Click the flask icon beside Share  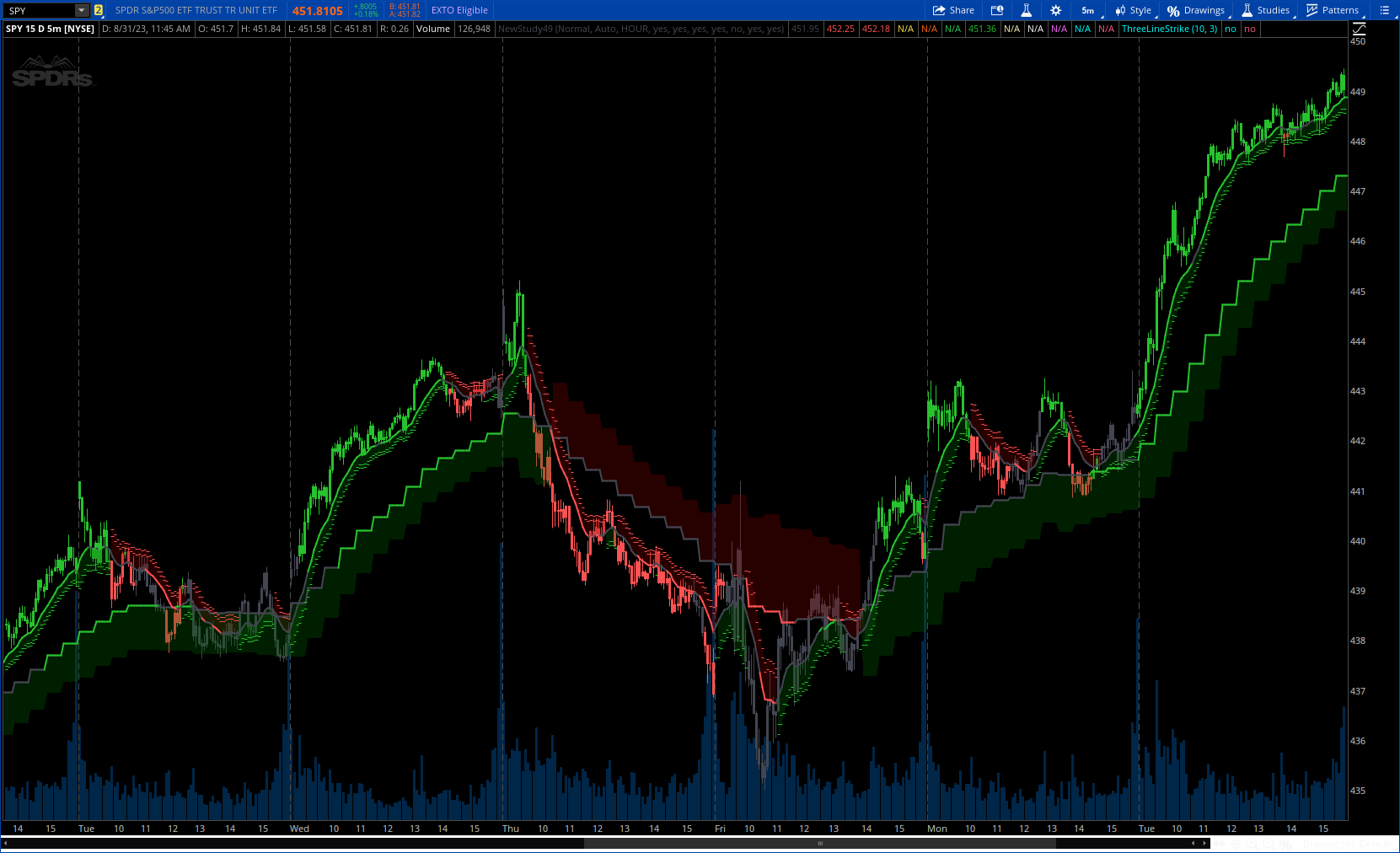(x=1026, y=10)
